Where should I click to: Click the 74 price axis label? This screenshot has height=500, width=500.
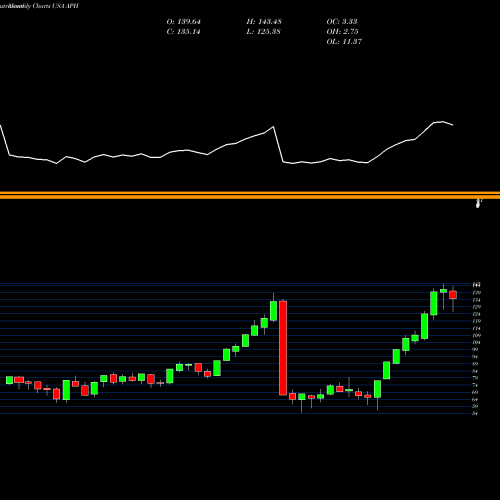pos(475,385)
